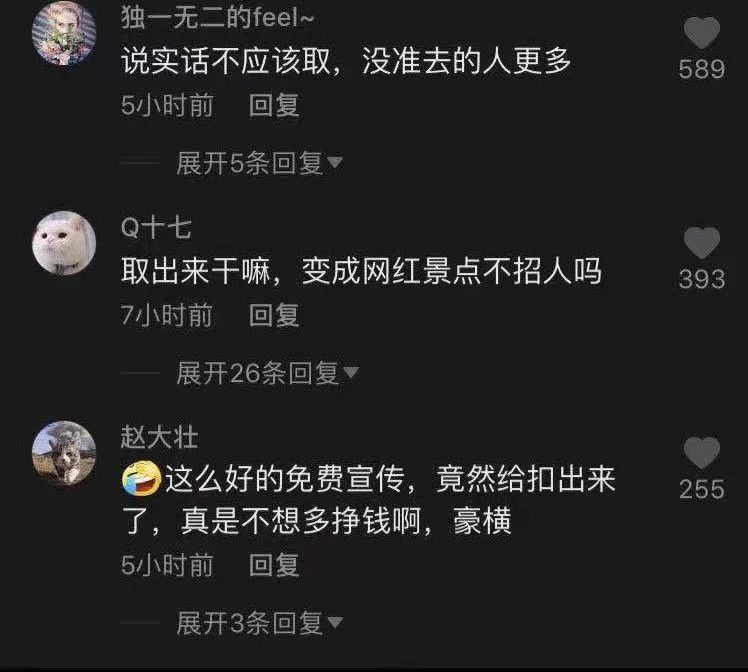Open profile via username 赵大壮
This screenshot has width=748, height=672.
click(159, 437)
